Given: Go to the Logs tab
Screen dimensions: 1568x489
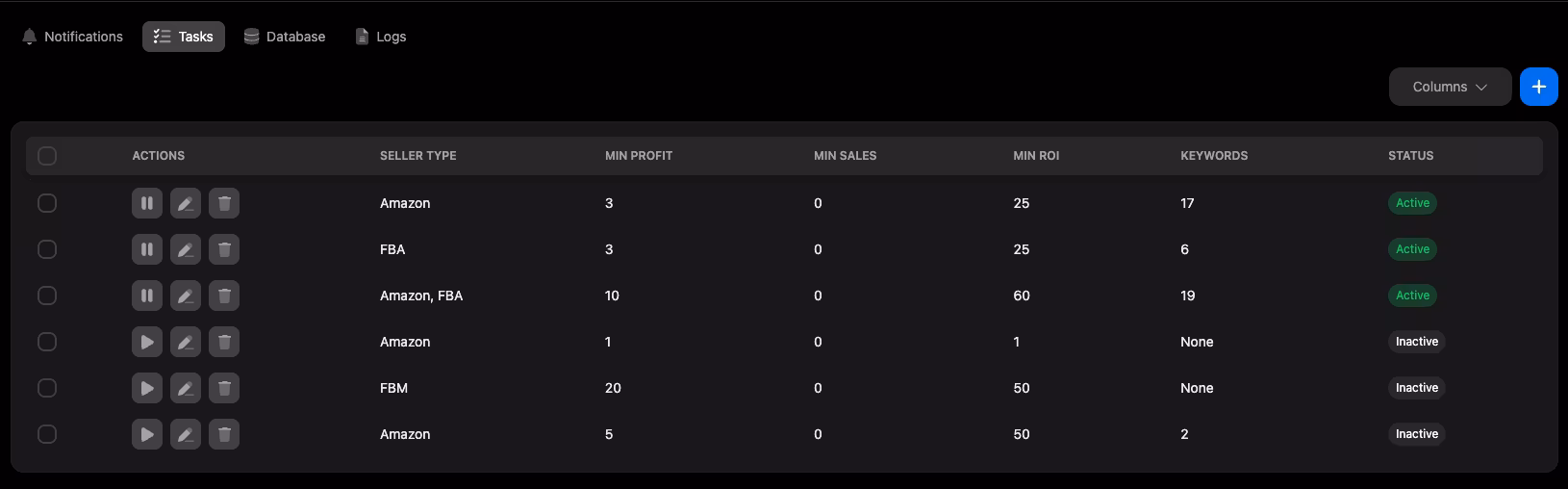Looking at the screenshot, I should (381, 37).
